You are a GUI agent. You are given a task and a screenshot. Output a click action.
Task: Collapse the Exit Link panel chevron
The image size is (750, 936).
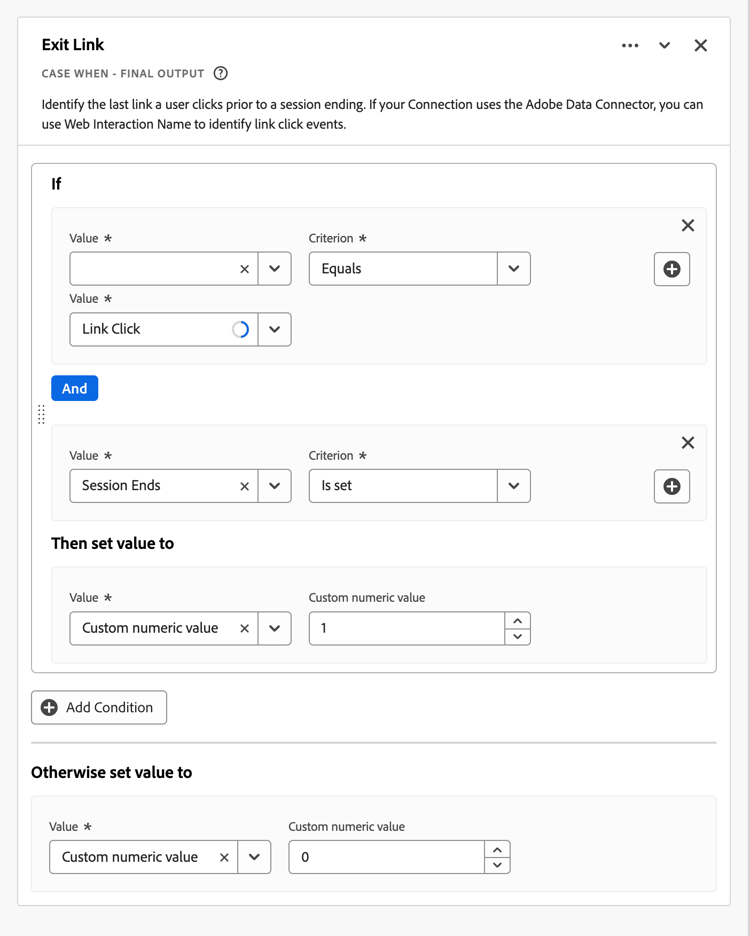pyautogui.click(x=664, y=45)
